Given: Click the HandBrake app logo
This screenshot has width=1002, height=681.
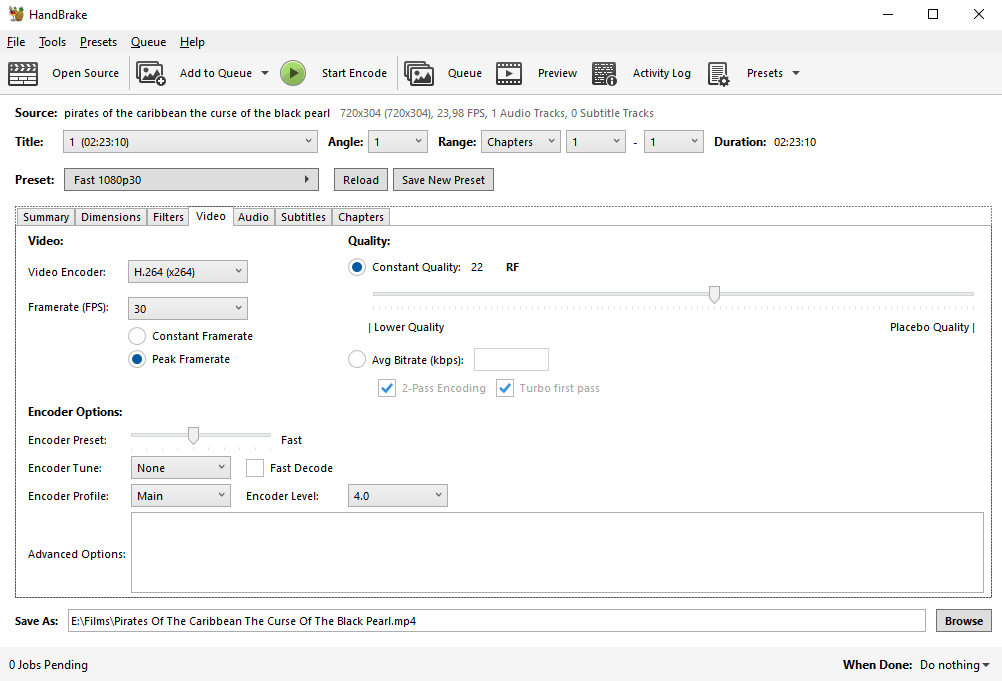Looking at the screenshot, I should [x=16, y=13].
